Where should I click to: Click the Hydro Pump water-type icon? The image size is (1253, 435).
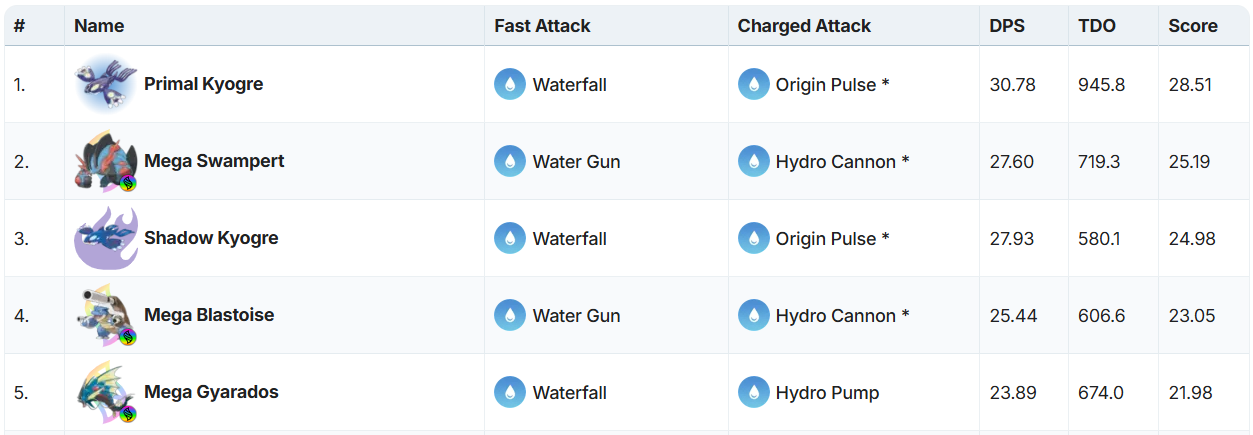(753, 392)
